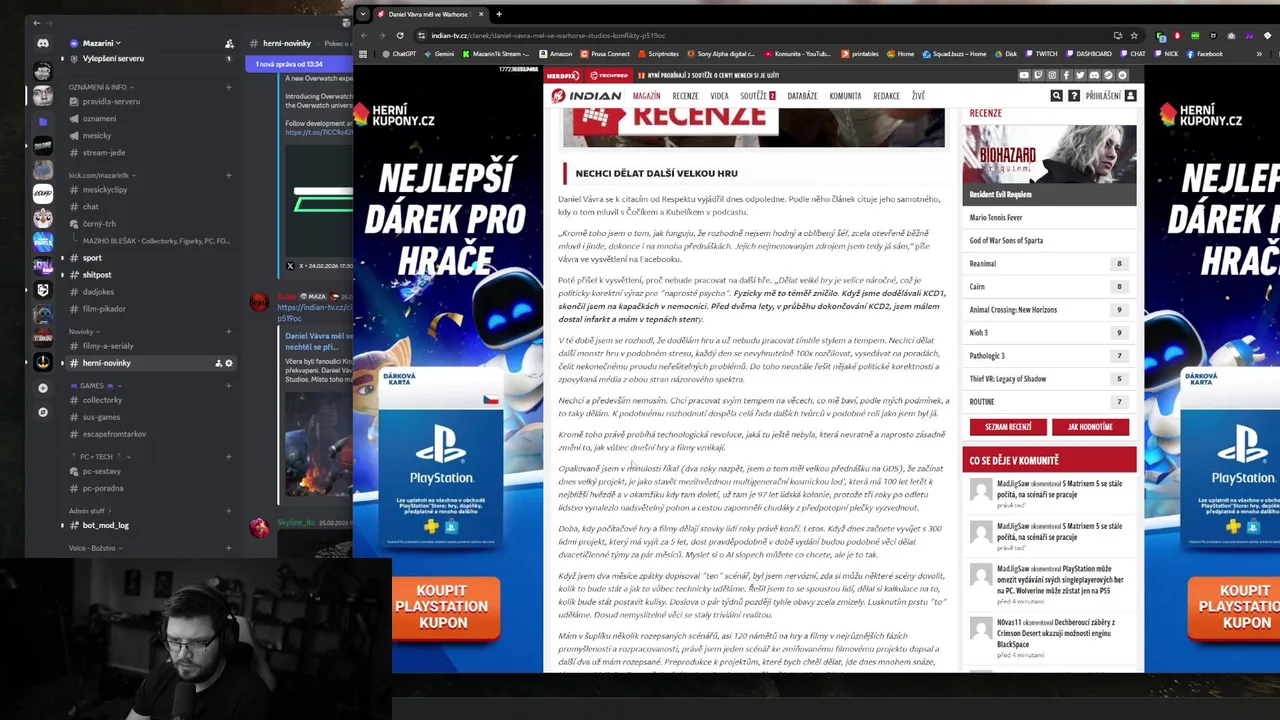
Task: Collapse kick.com/mazarinik category
Action: click(101, 175)
